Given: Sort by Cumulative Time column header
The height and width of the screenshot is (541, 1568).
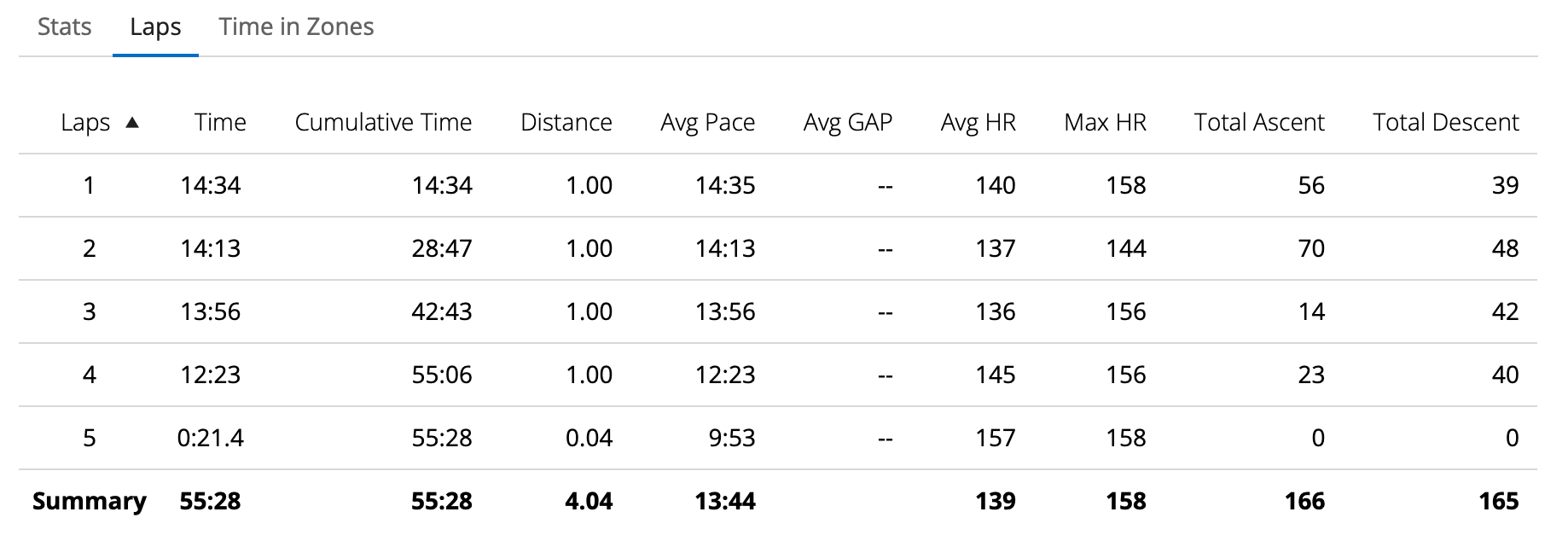Looking at the screenshot, I should (x=383, y=123).
